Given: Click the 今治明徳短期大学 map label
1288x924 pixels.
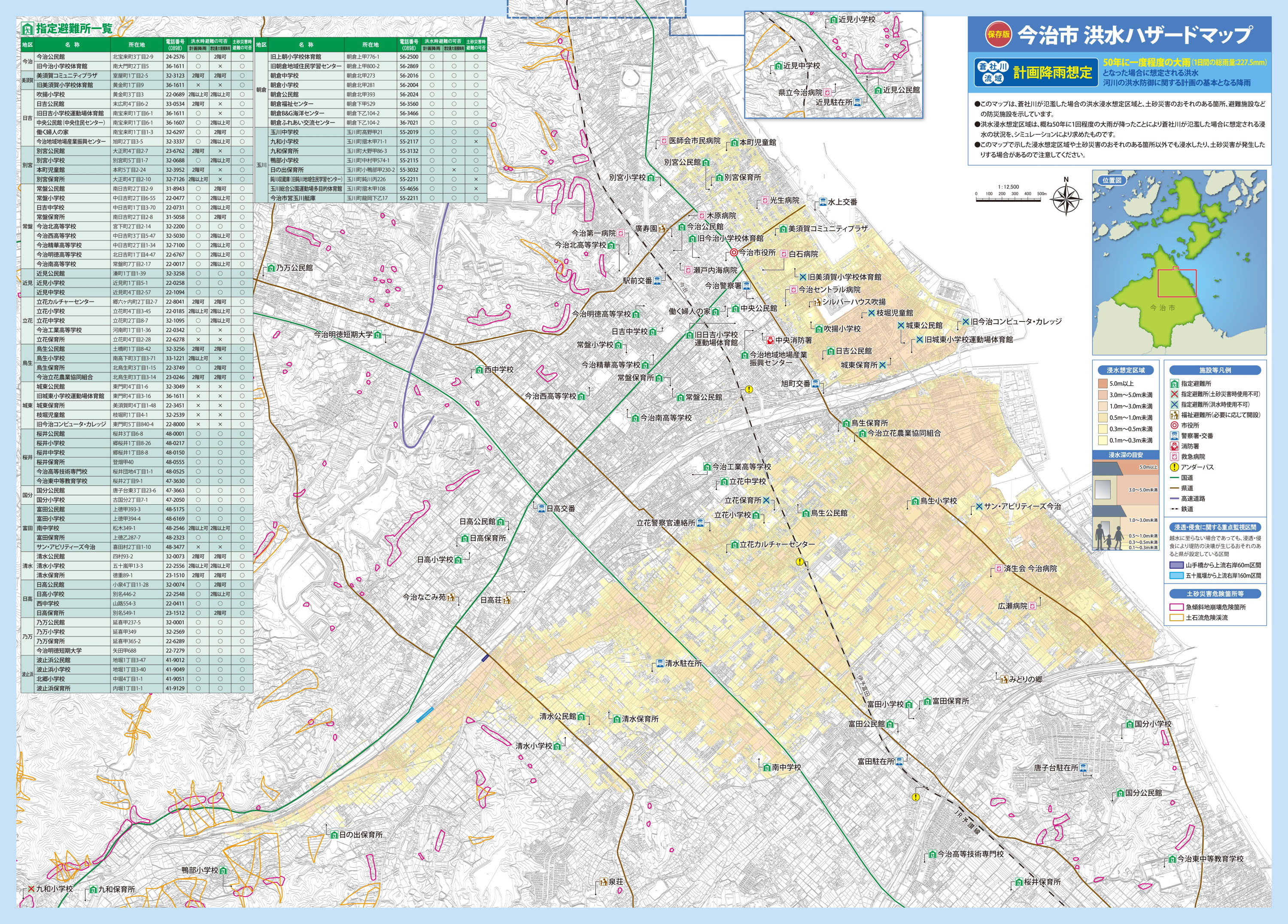Looking at the screenshot, I should click(343, 334).
